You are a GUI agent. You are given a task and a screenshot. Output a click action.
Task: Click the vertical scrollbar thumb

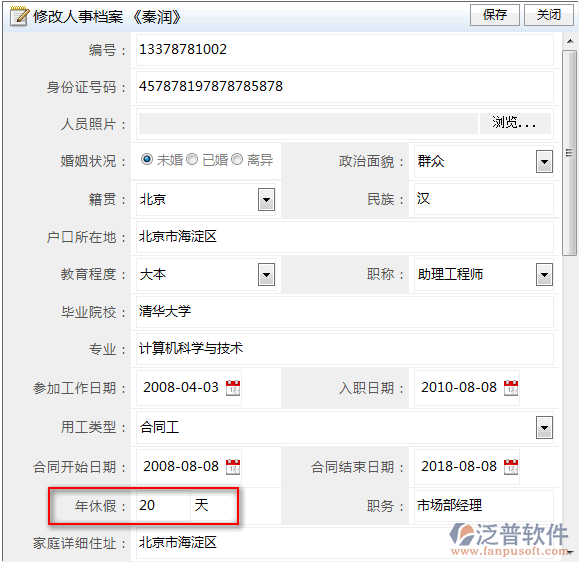(569, 153)
